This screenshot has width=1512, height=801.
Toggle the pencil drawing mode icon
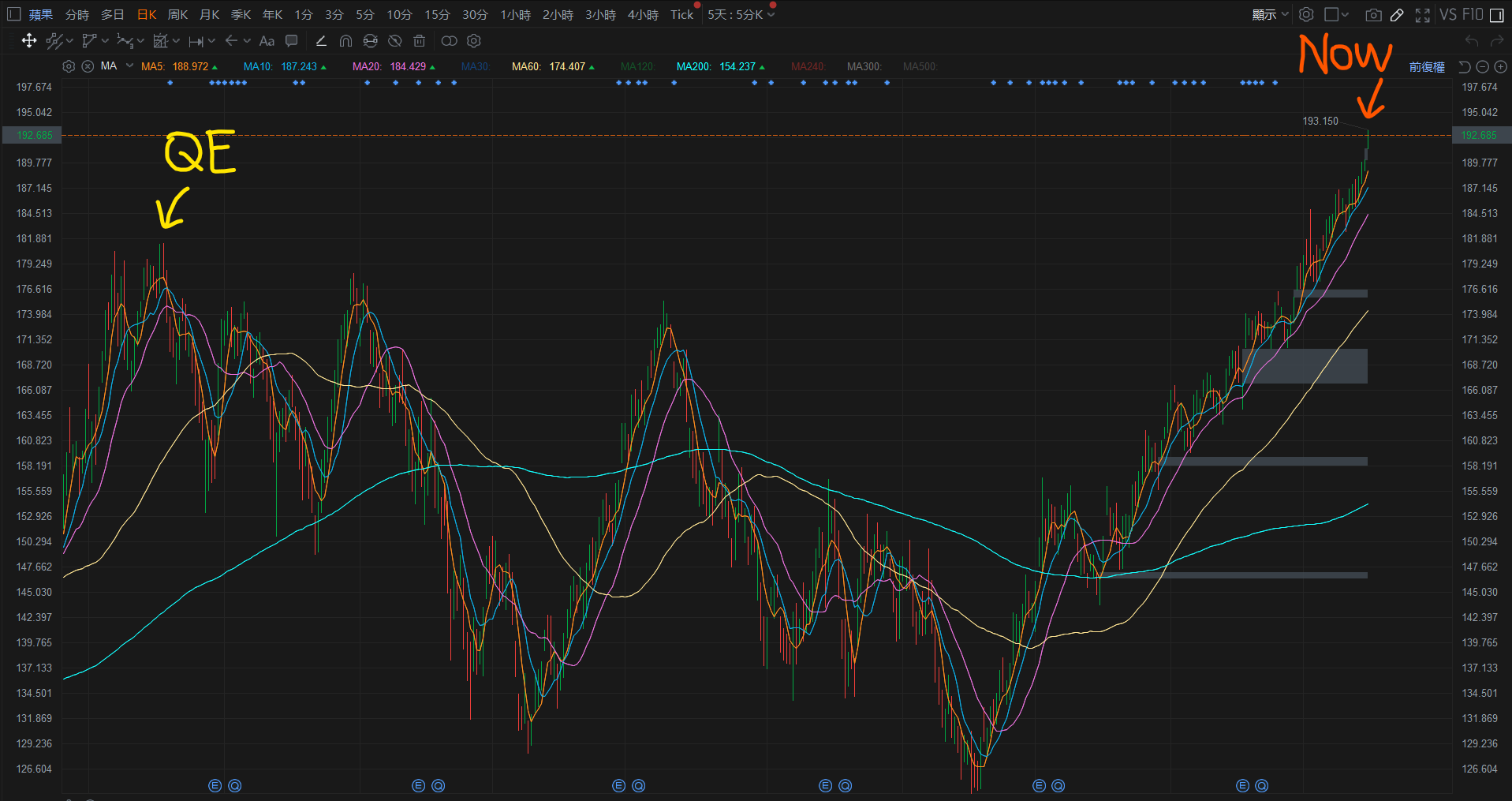[1397, 14]
